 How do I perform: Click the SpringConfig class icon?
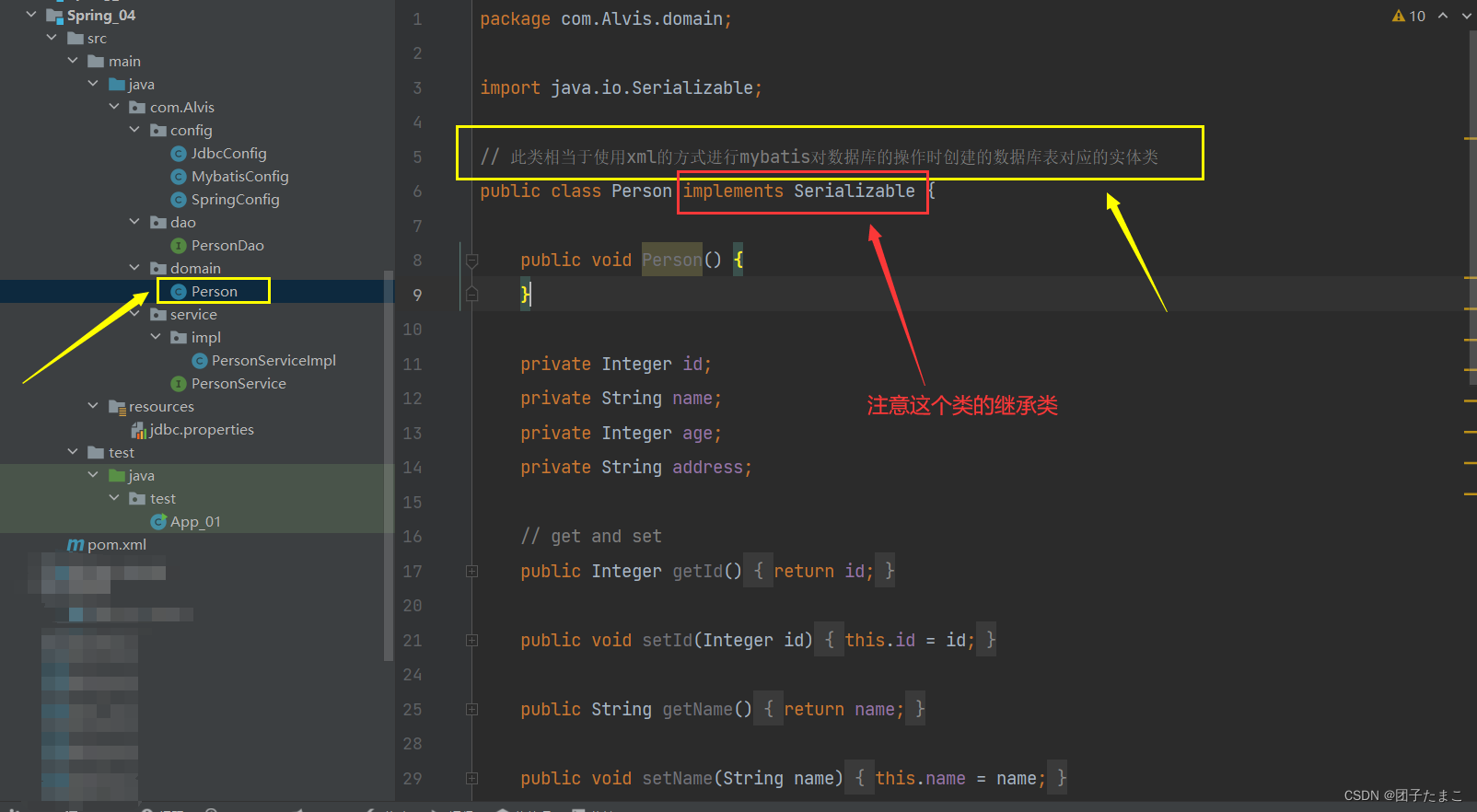point(179,200)
